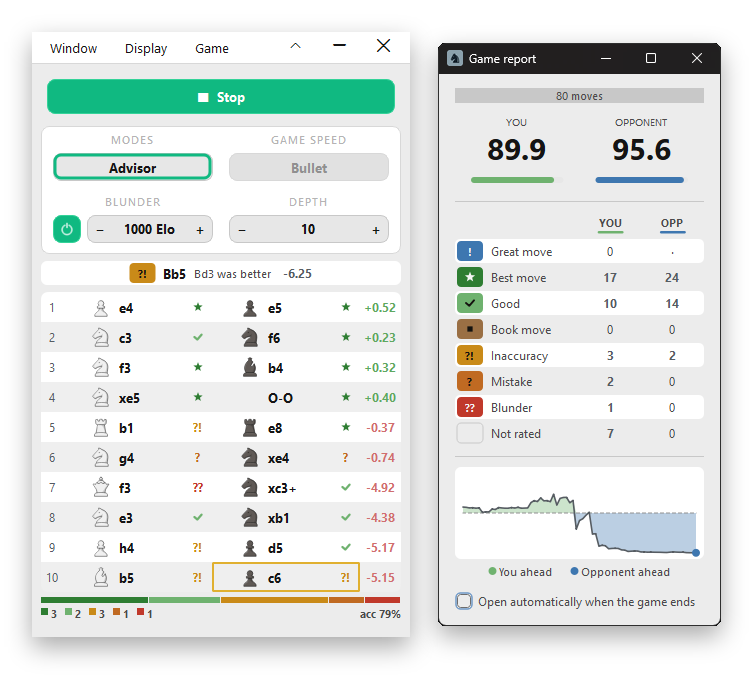Click the Best move star icon
This screenshot has height=679, width=753.
(x=470, y=278)
